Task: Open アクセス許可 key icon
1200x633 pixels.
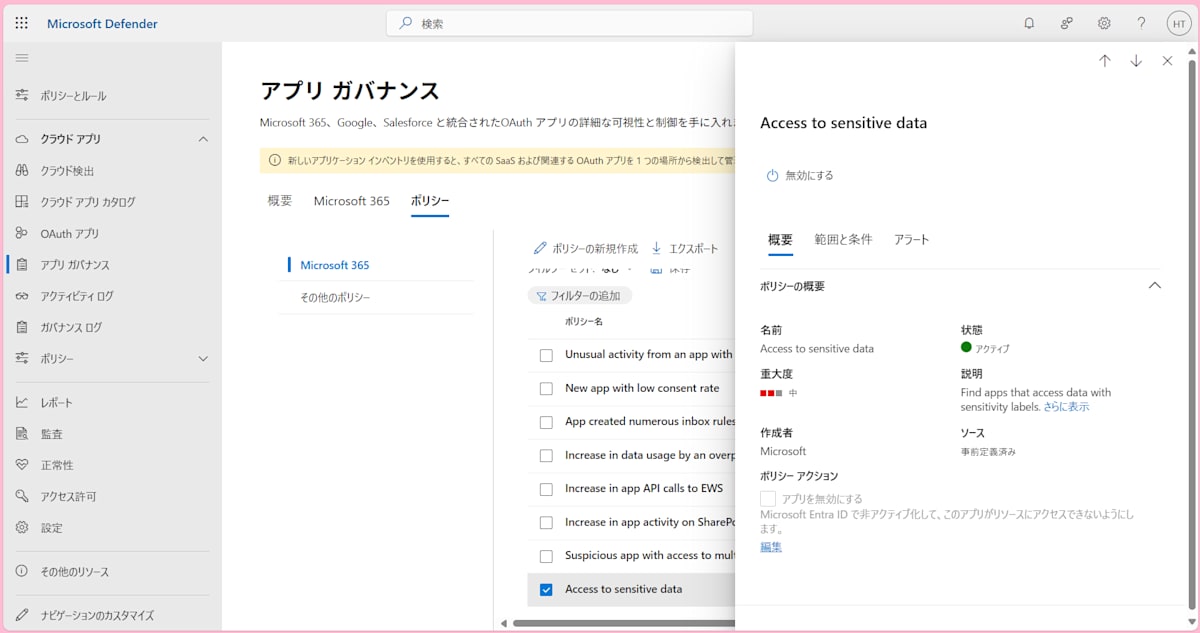Action: (22, 496)
